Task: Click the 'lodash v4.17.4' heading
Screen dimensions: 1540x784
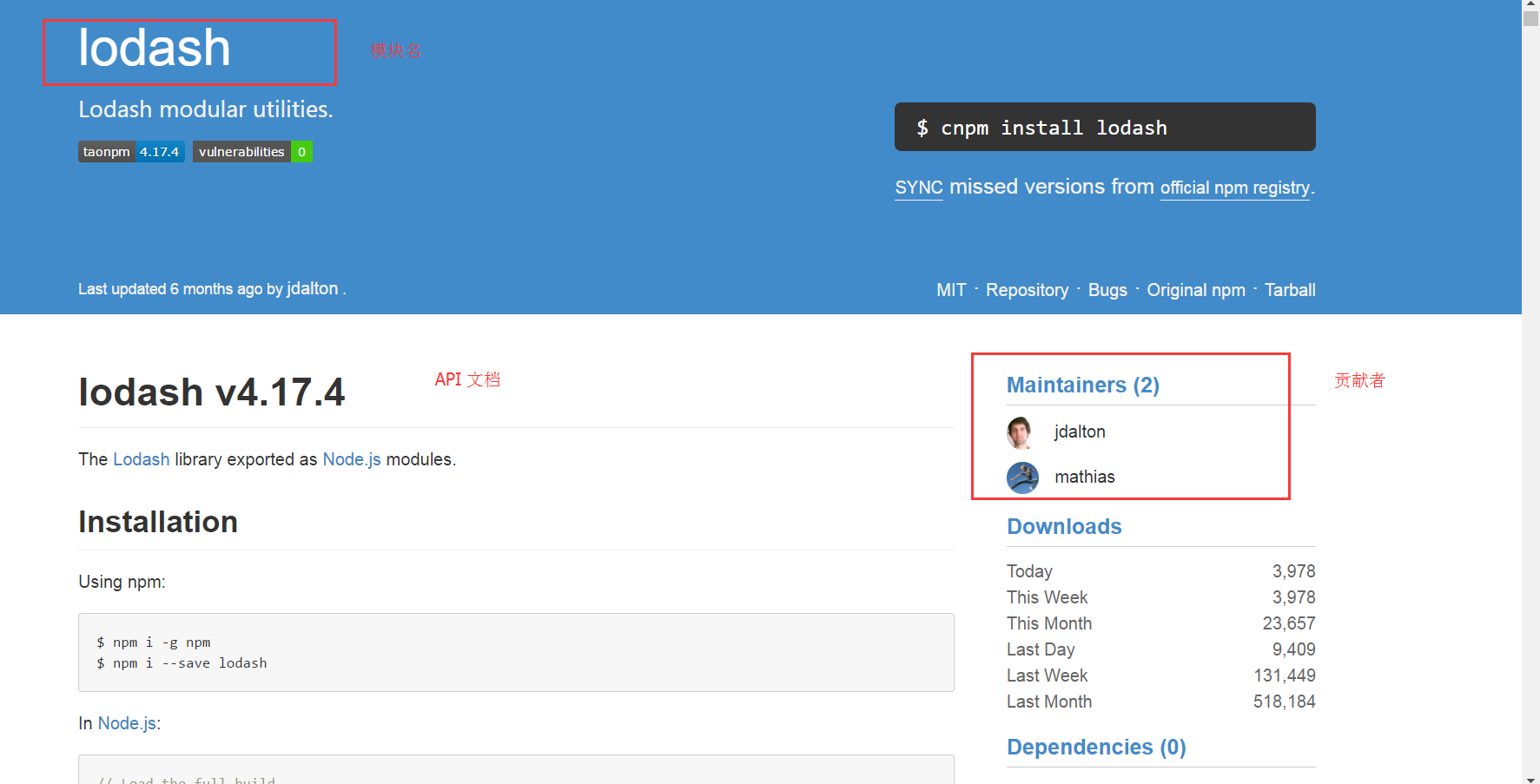Action: click(x=212, y=392)
